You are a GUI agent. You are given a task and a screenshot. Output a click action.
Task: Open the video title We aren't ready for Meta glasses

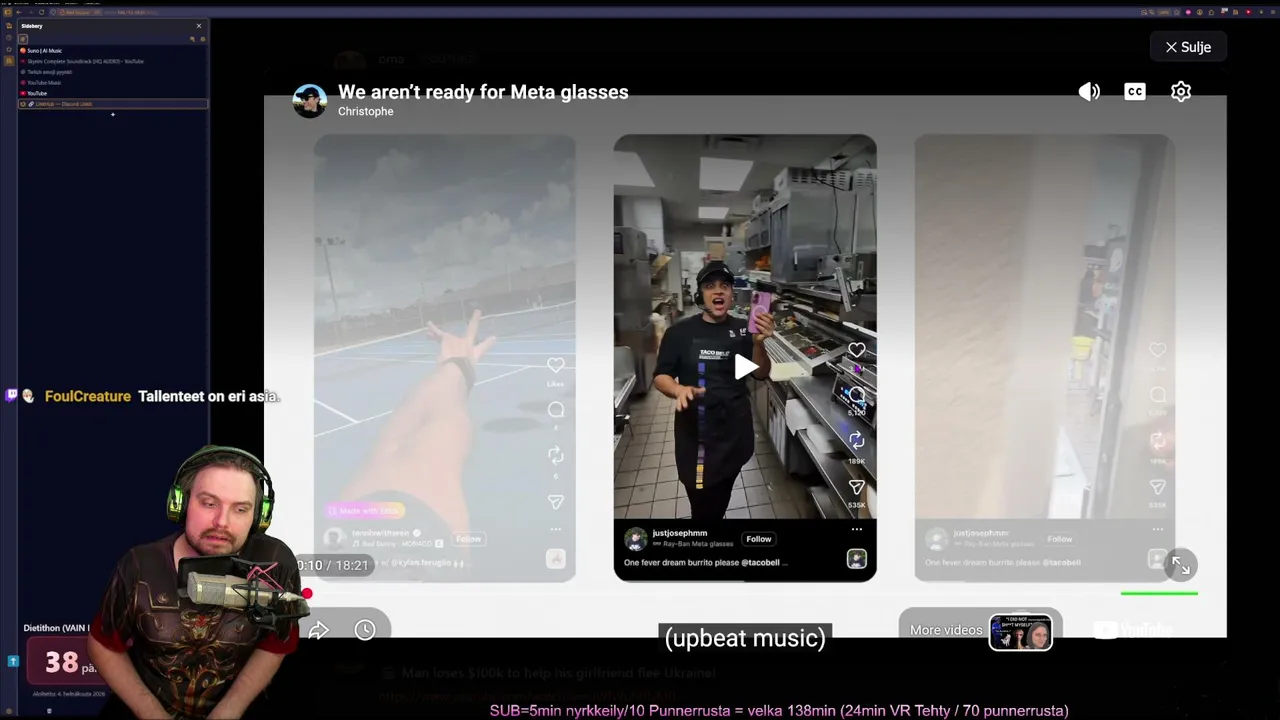[x=483, y=92]
